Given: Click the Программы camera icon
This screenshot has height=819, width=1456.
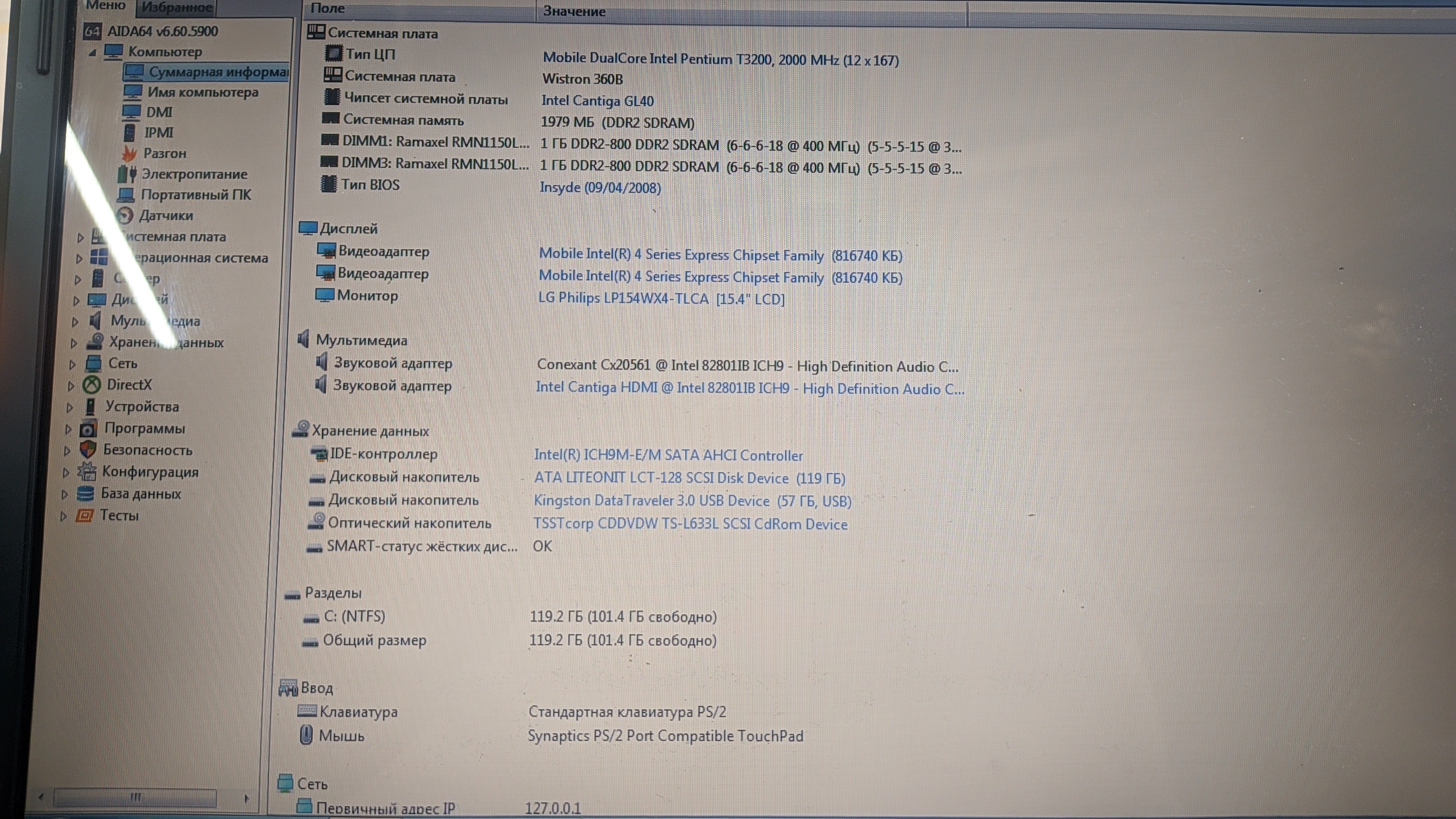Looking at the screenshot, I should (x=88, y=429).
